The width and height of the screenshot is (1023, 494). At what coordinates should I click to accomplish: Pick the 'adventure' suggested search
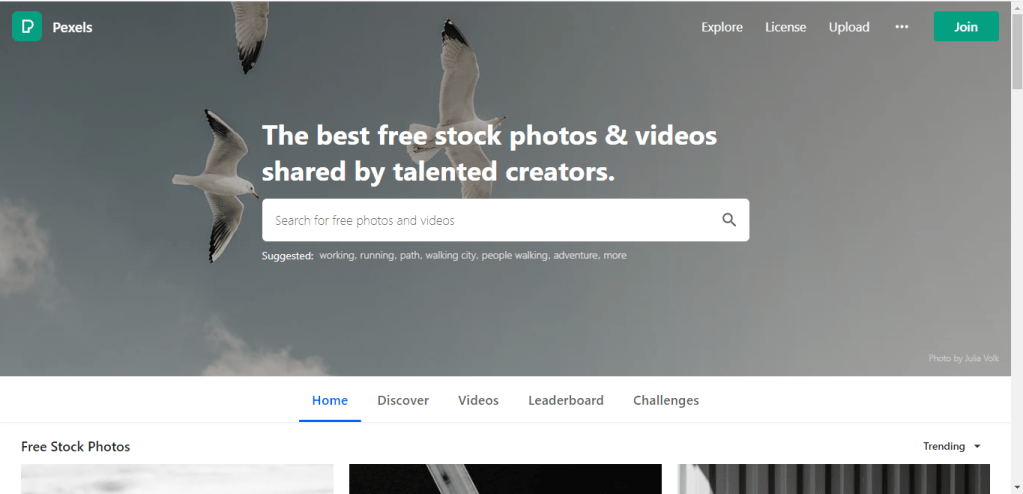pos(576,255)
